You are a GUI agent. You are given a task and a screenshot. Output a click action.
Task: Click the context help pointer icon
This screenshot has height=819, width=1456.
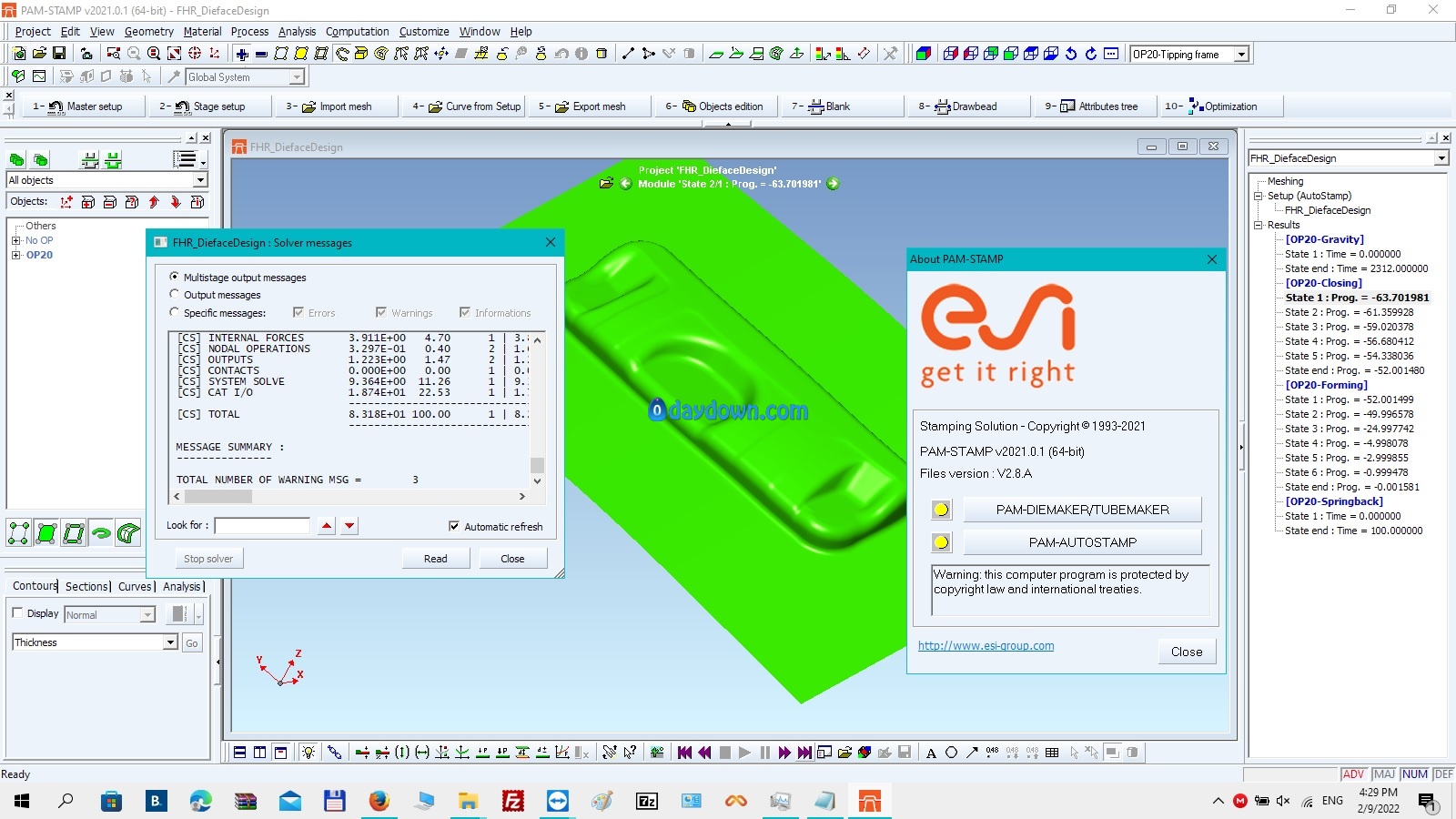[x=630, y=753]
